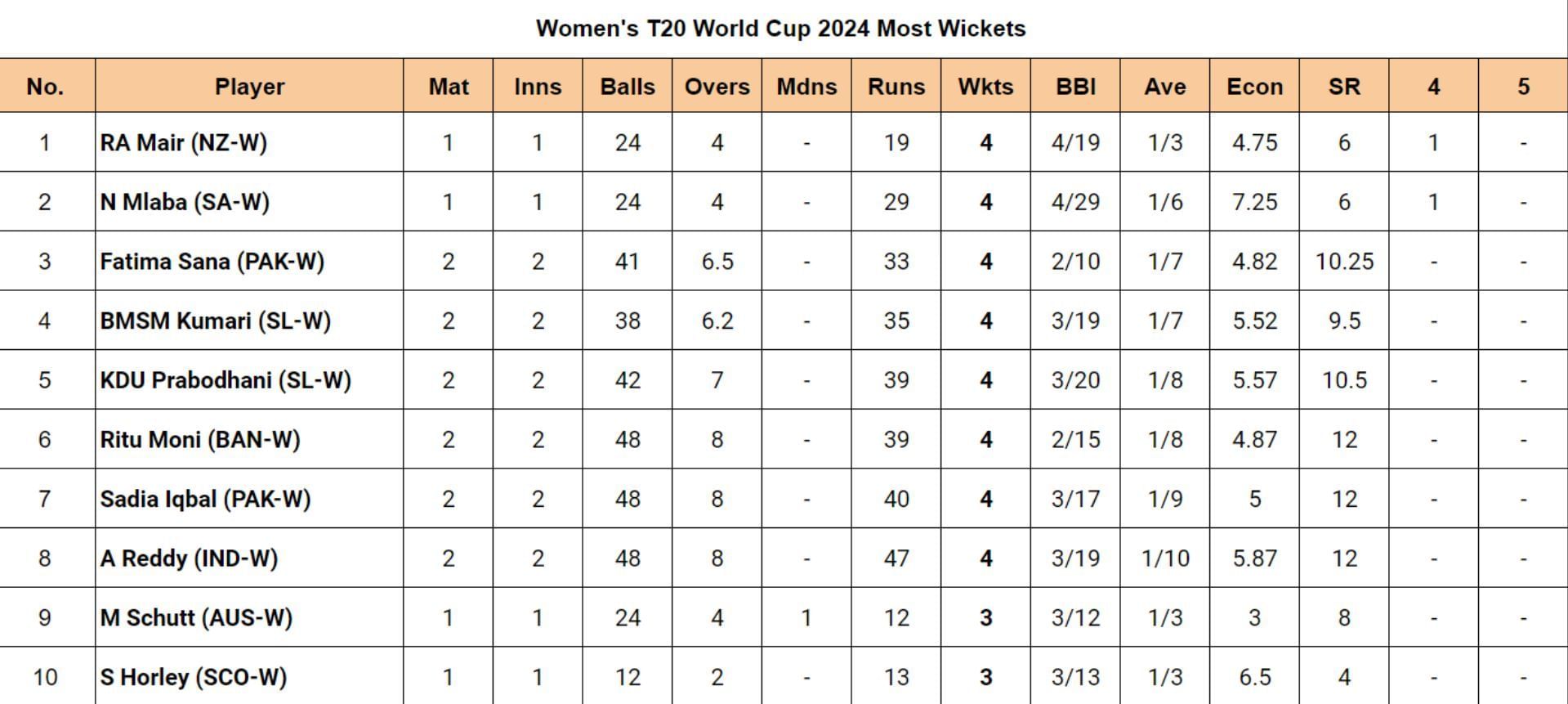Click BMSM Kumari (SL-W) name
This screenshot has width=1568, height=704.
[216, 321]
